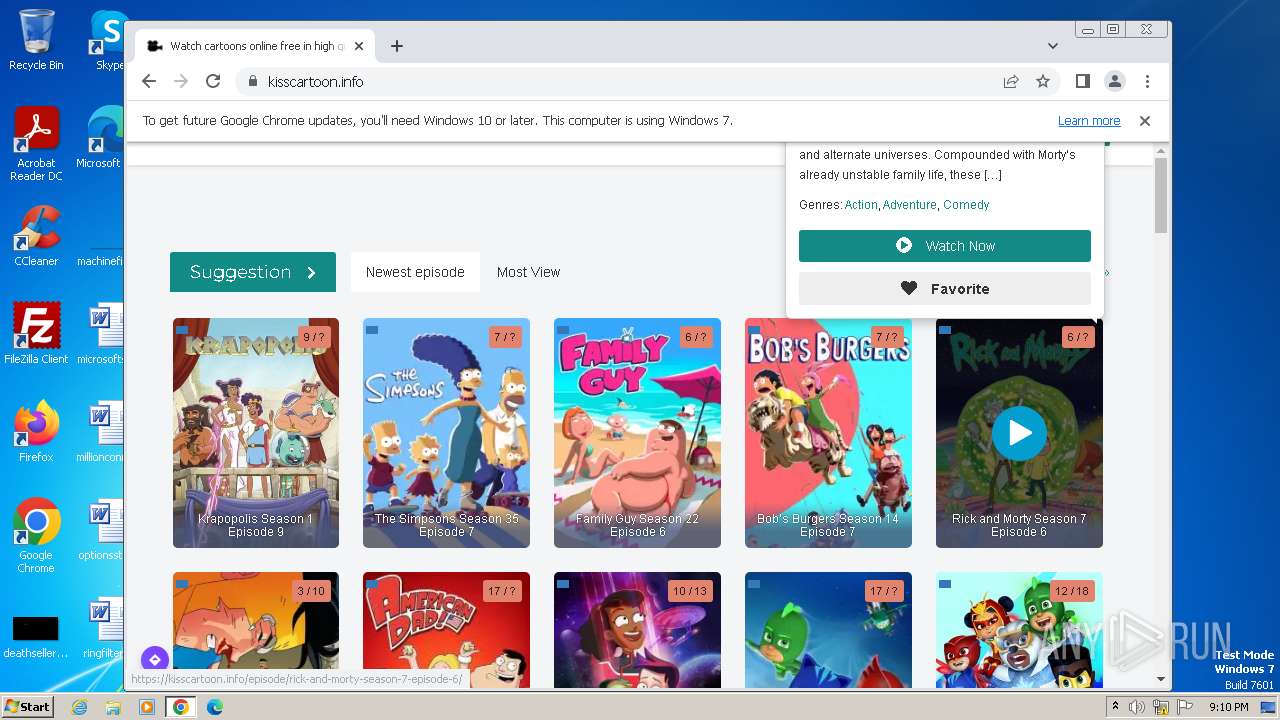Click the Suggestion button

coord(253,272)
